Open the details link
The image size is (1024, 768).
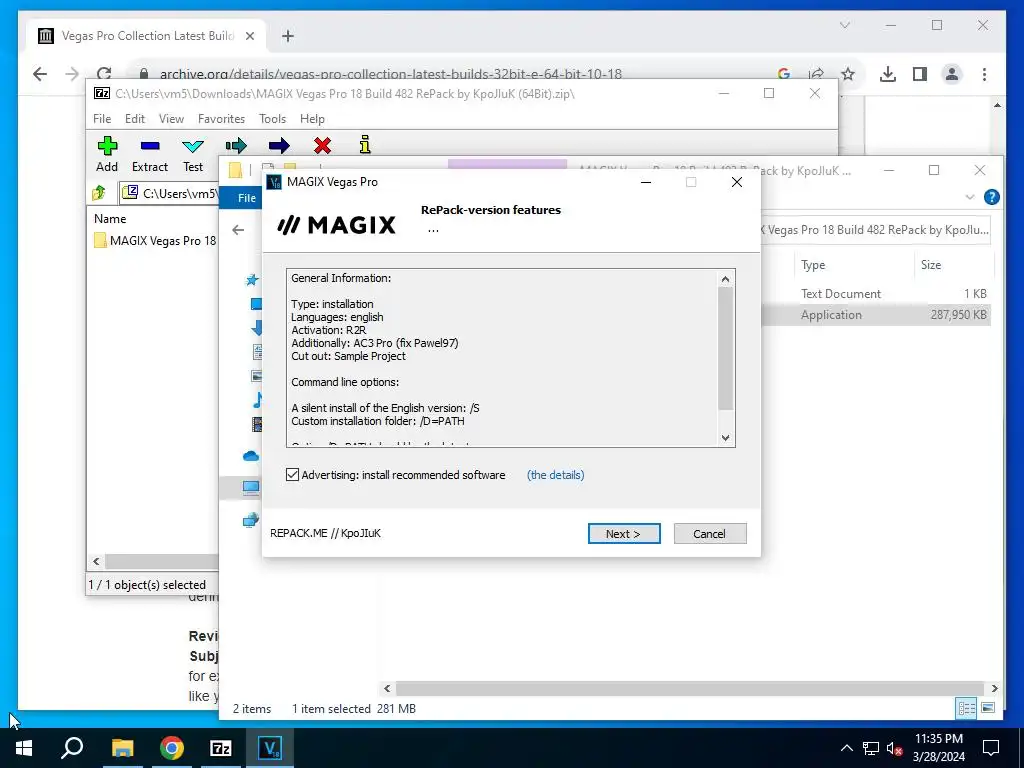(555, 475)
